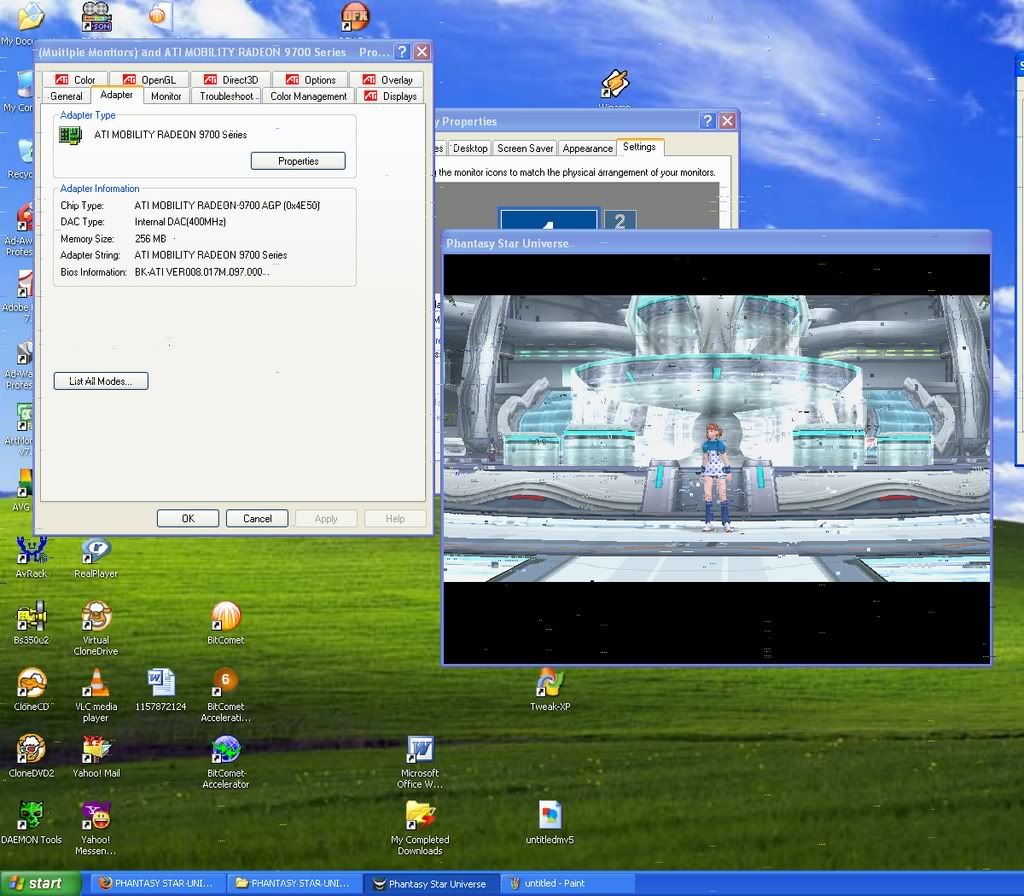Image resolution: width=1024 pixels, height=896 pixels.
Task: Click the Phantasy Star Universe title bar
Action: pyautogui.click(x=716, y=243)
